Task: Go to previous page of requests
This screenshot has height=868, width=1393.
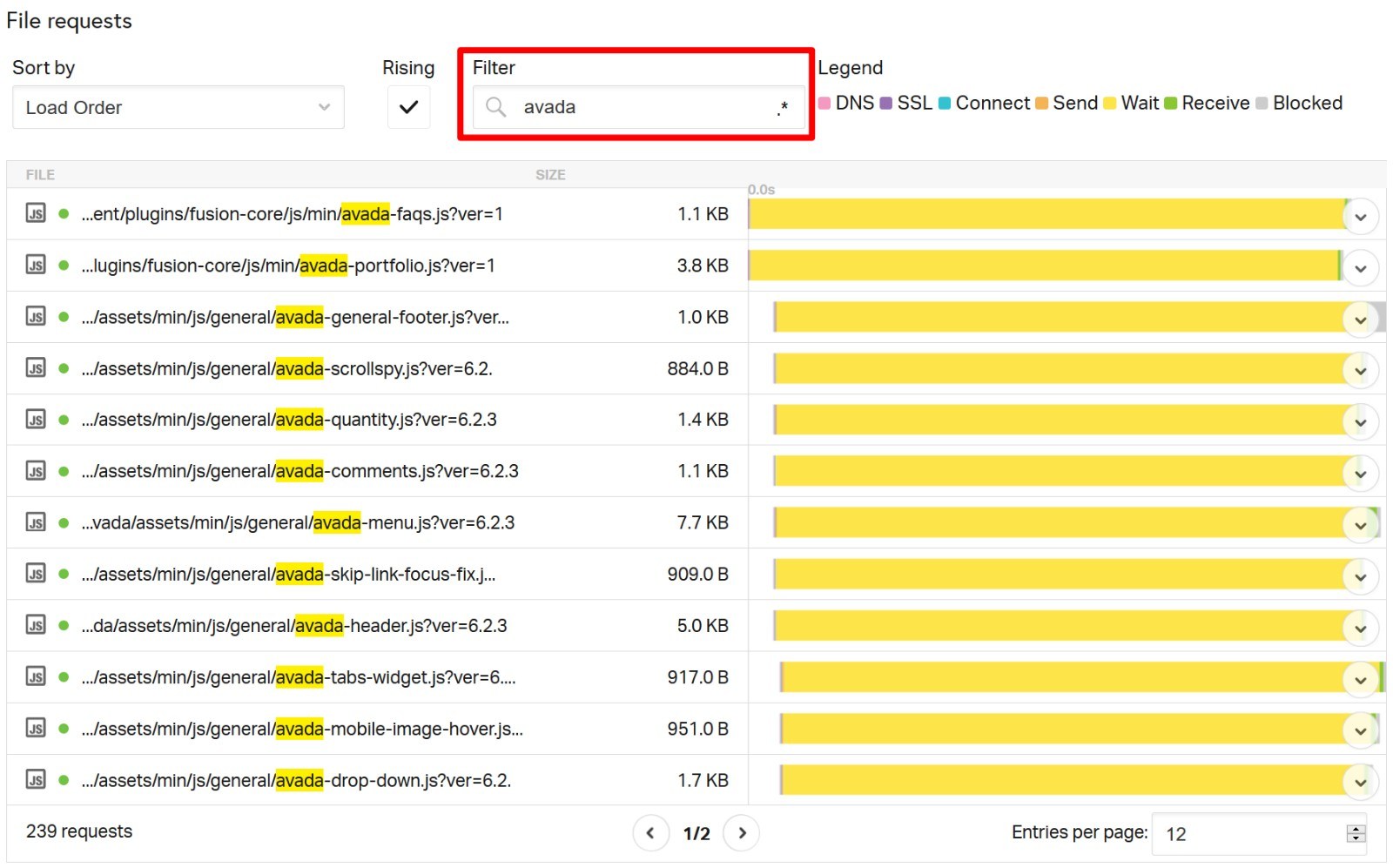Action: tap(650, 832)
